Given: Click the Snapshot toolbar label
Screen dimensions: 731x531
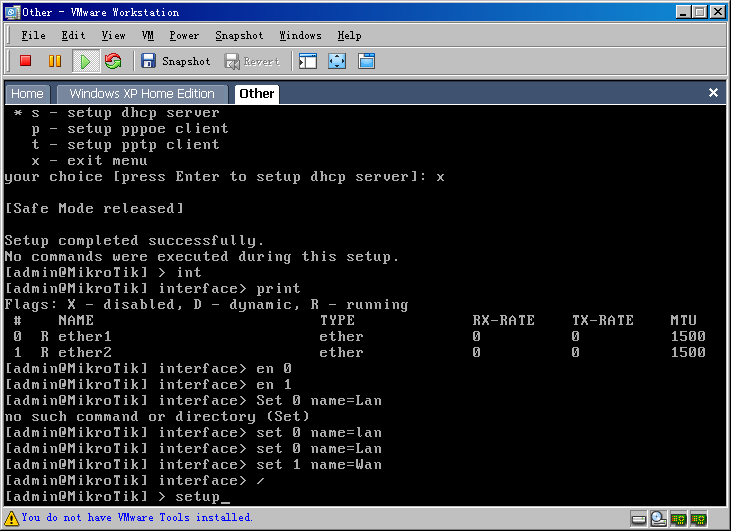Looking at the screenshot, I should (186, 61).
